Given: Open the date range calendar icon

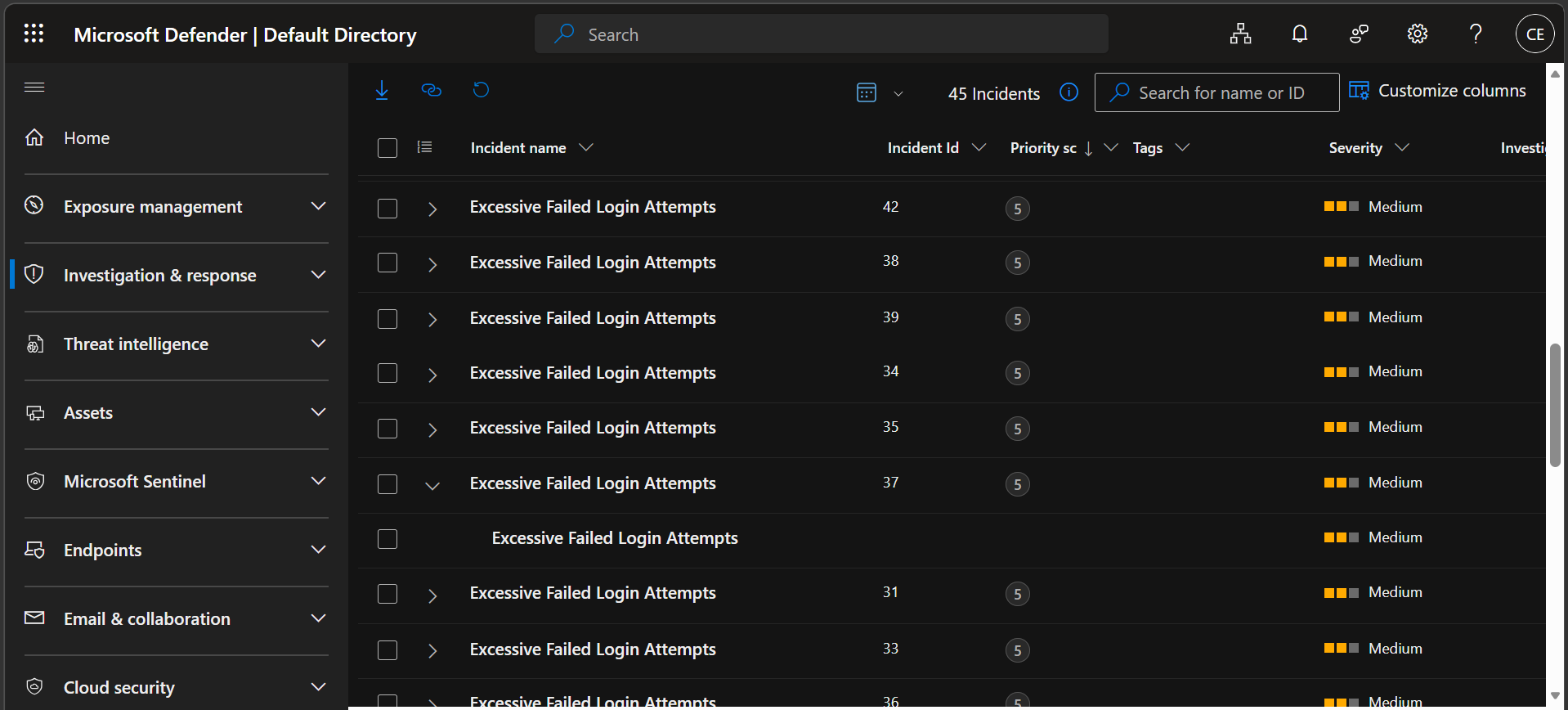Looking at the screenshot, I should (867, 92).
